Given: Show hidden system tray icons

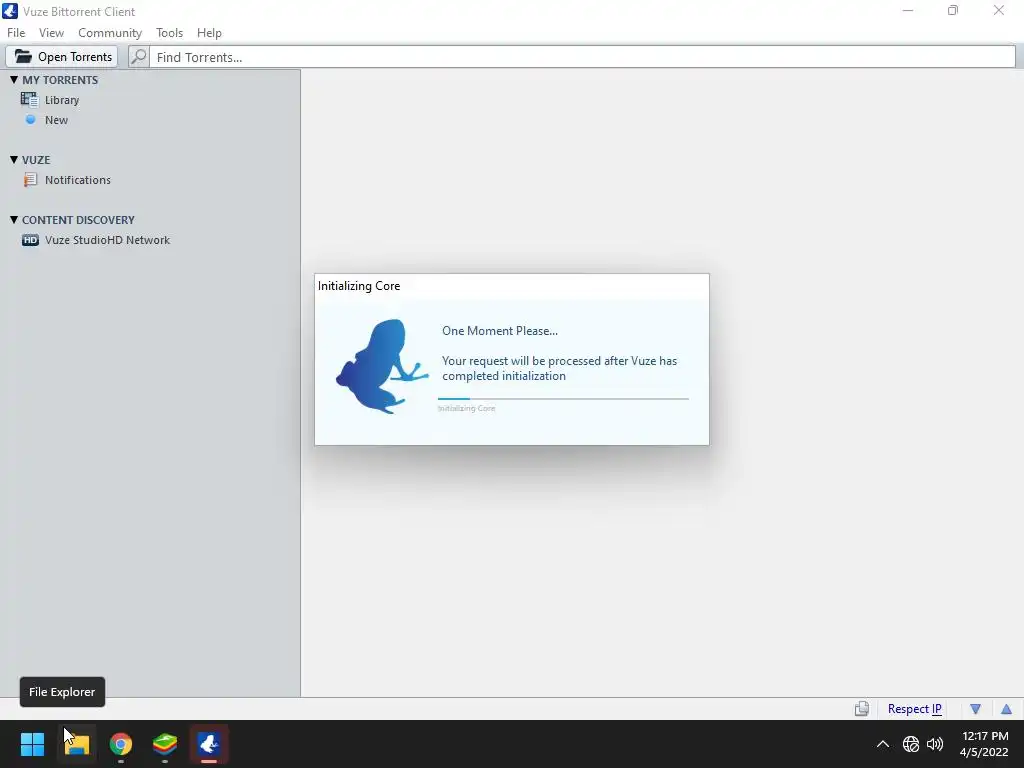Looking at the screenshot, I should pos(882,744).
